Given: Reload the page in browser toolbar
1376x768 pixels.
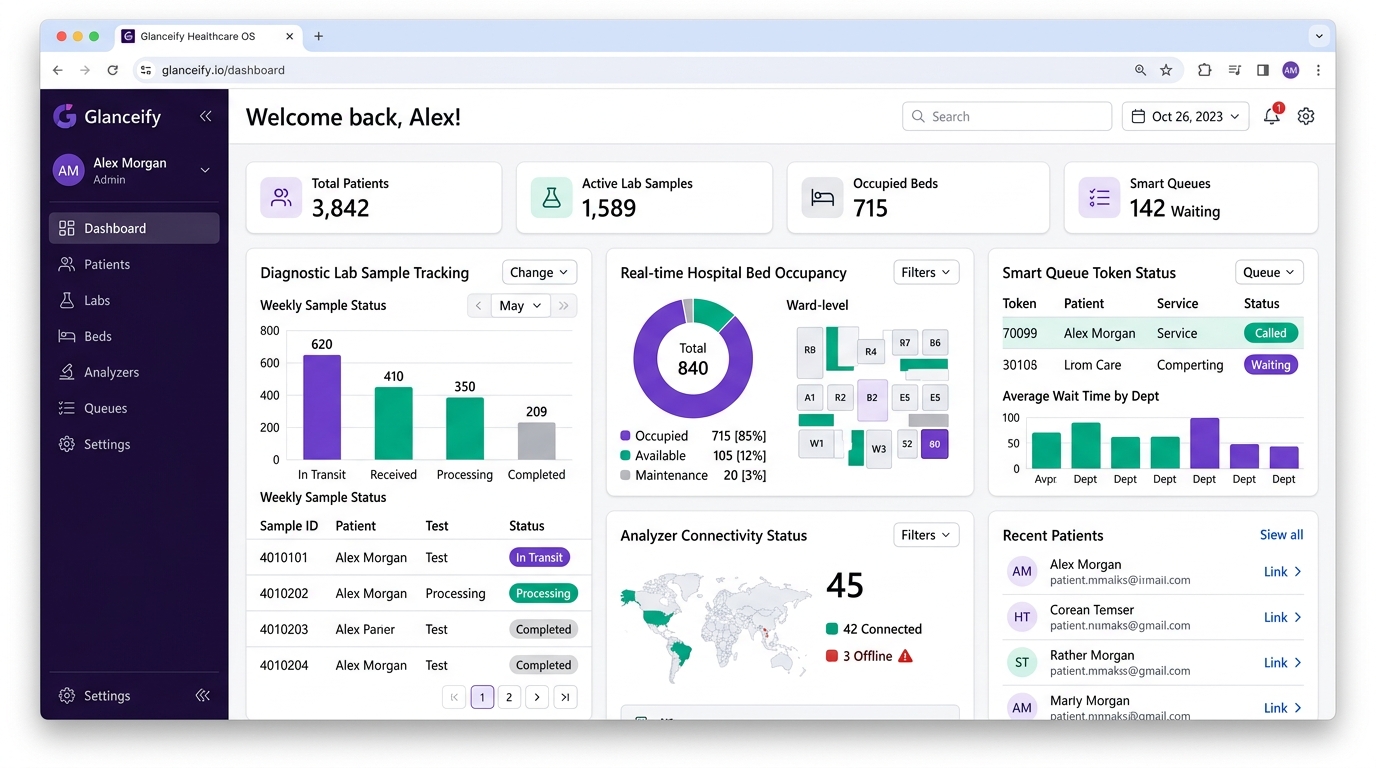Looking at the screenshot, I should pos(113,70).
